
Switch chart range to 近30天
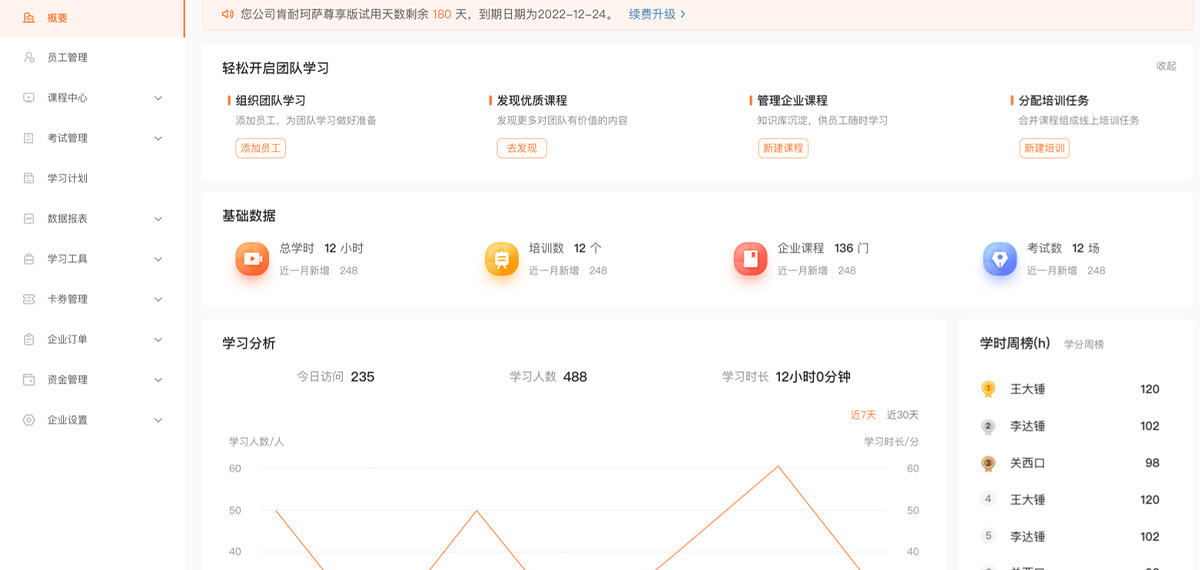click(x=902, y=415)
